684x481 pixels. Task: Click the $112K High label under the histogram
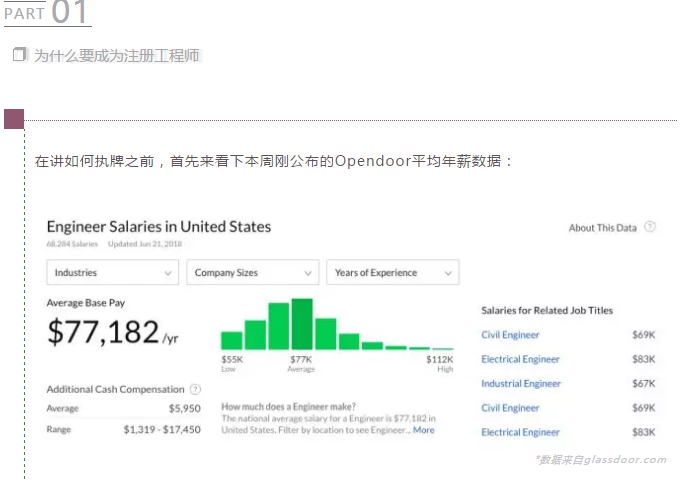440,363
